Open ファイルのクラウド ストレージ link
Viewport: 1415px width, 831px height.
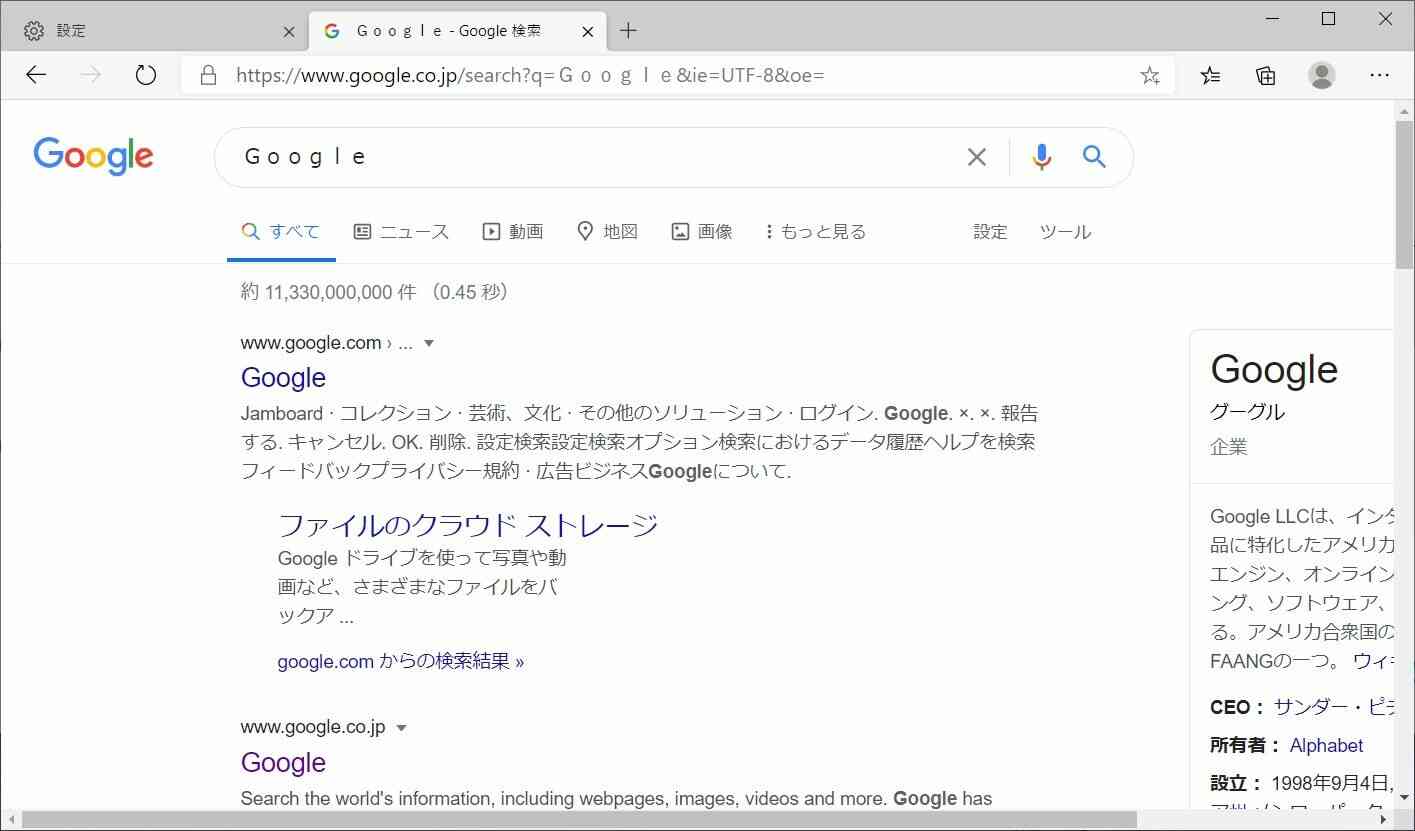(x=468, y=525)
